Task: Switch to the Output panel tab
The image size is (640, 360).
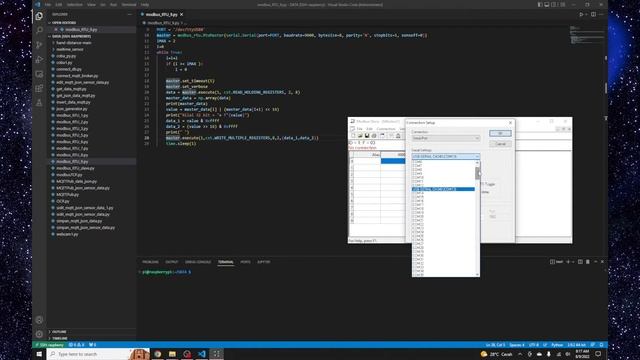Action: click(x=171, y=262)
